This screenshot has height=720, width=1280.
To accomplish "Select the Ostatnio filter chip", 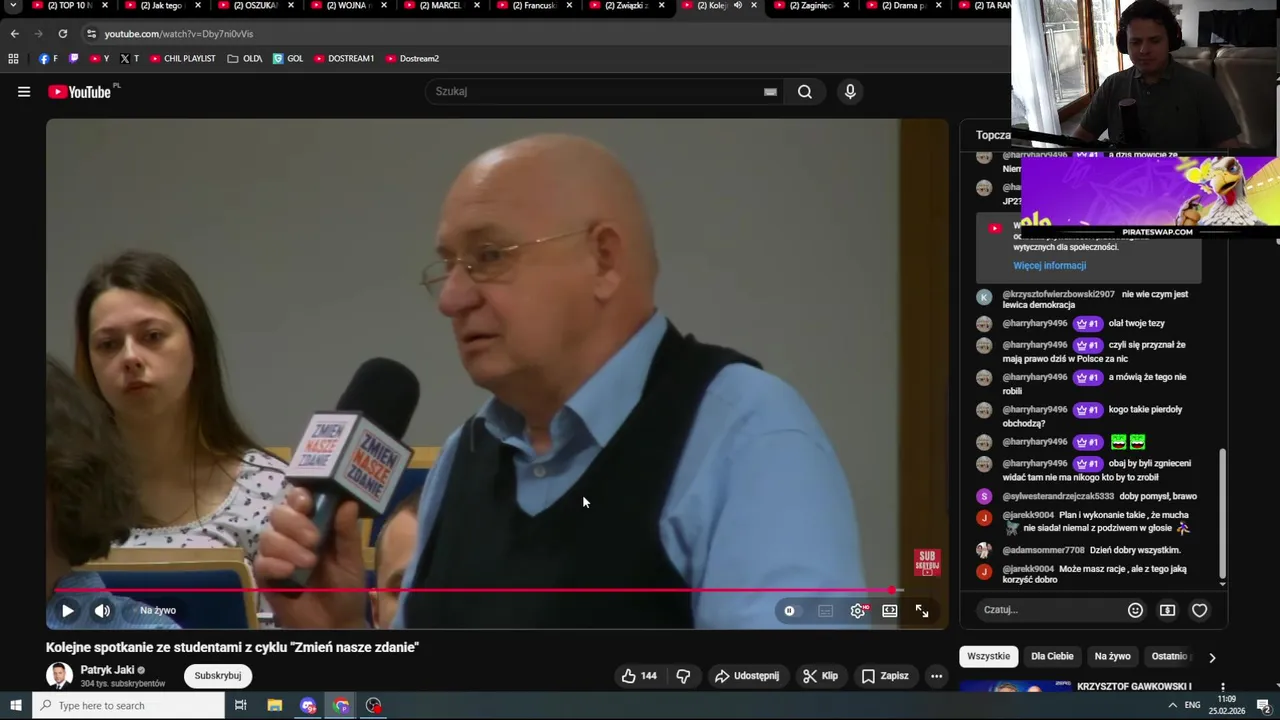I will pyautogui.click(x=1170, y=656).
